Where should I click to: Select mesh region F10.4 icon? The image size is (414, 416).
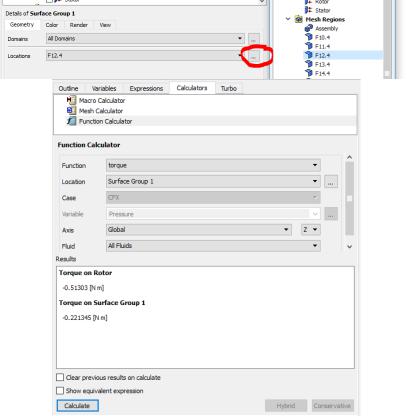[x=309, y=37]
